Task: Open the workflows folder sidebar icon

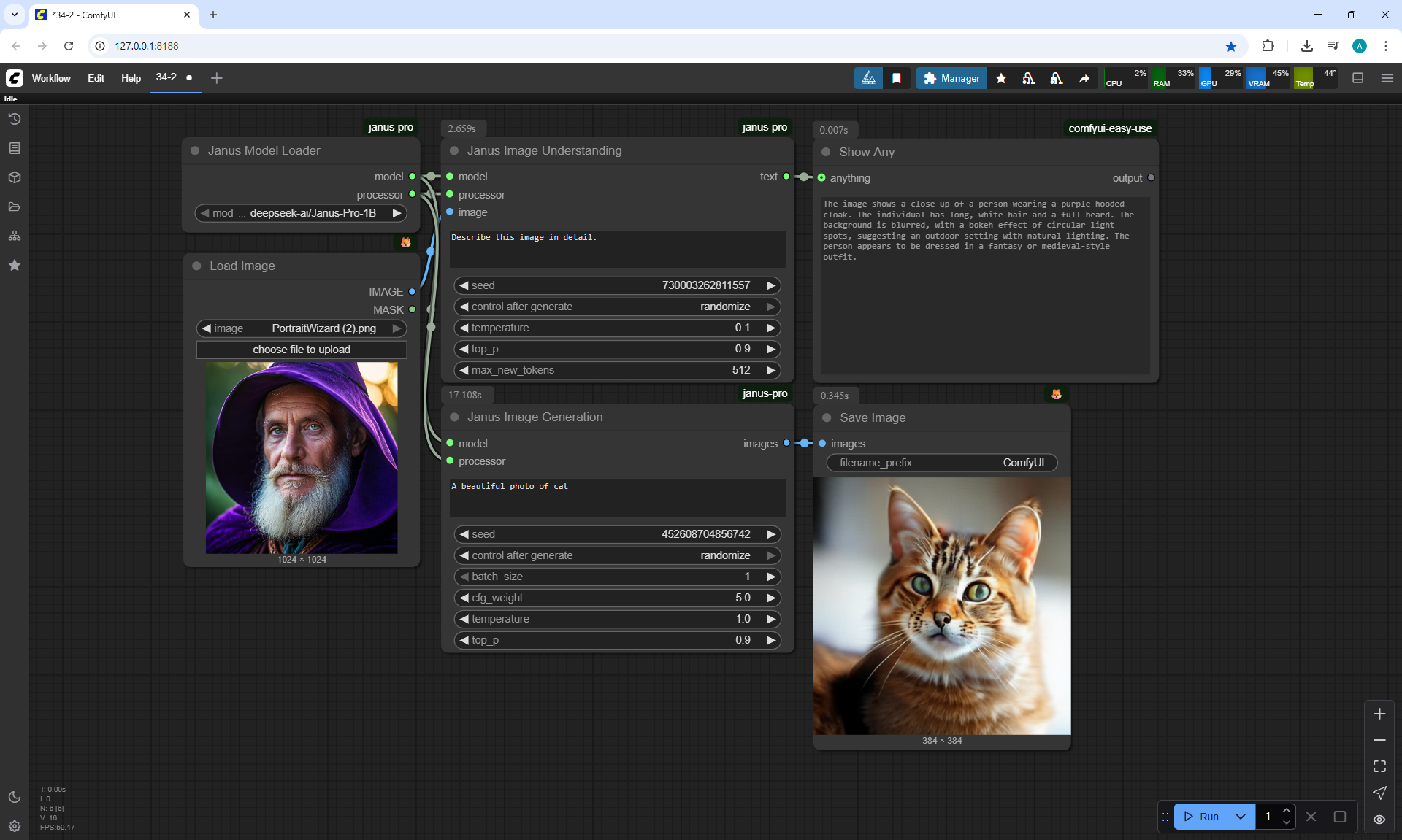Action: pos(15,207)
